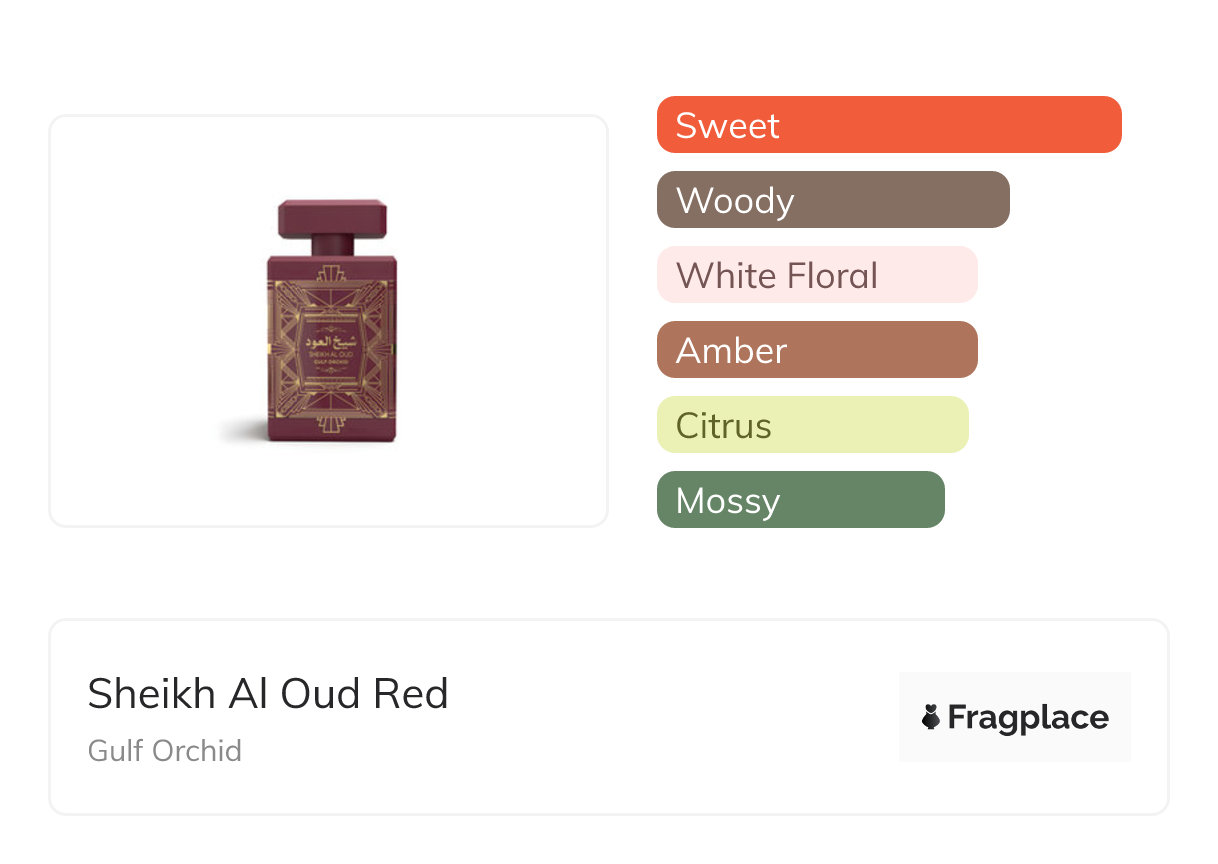Click the Mossy label text

[727, 501]
